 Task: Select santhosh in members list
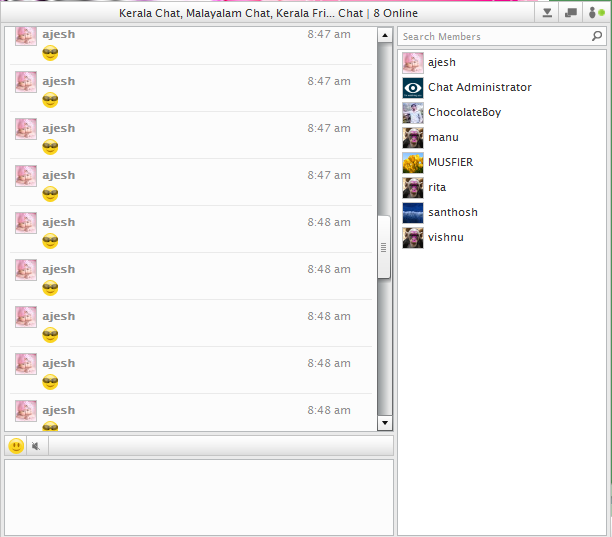click(x=502, y=212)
